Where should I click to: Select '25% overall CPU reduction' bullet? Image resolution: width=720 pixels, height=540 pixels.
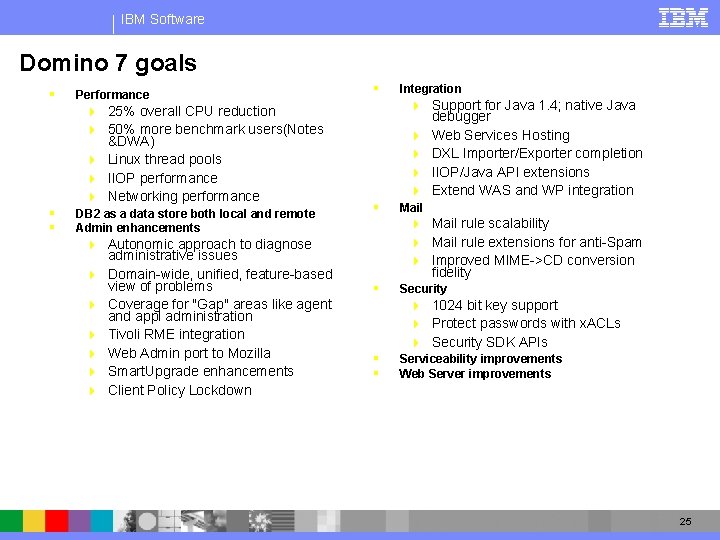click(191, 111)
